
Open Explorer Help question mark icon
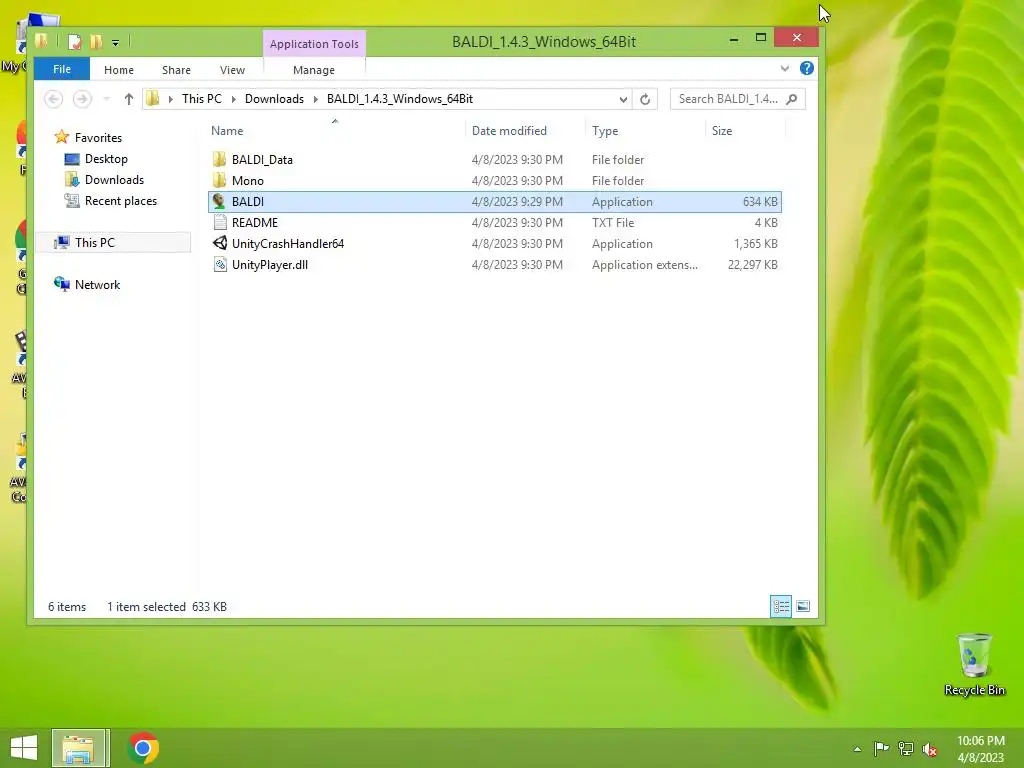click(x=807, y=68)
